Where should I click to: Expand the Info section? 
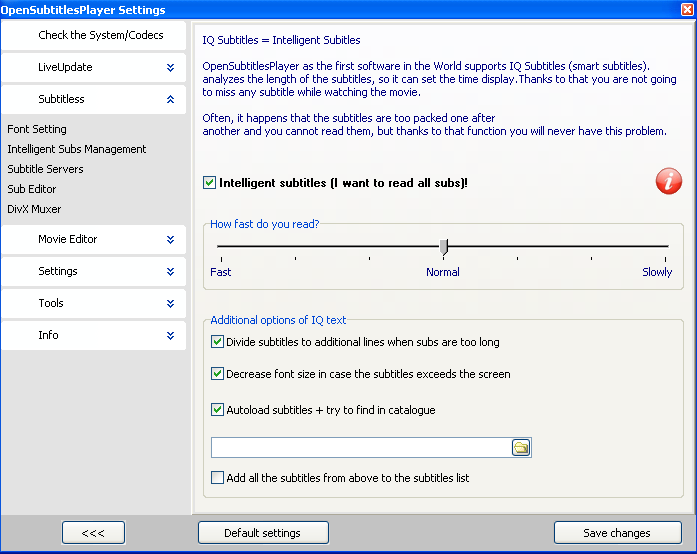(93, 335)
